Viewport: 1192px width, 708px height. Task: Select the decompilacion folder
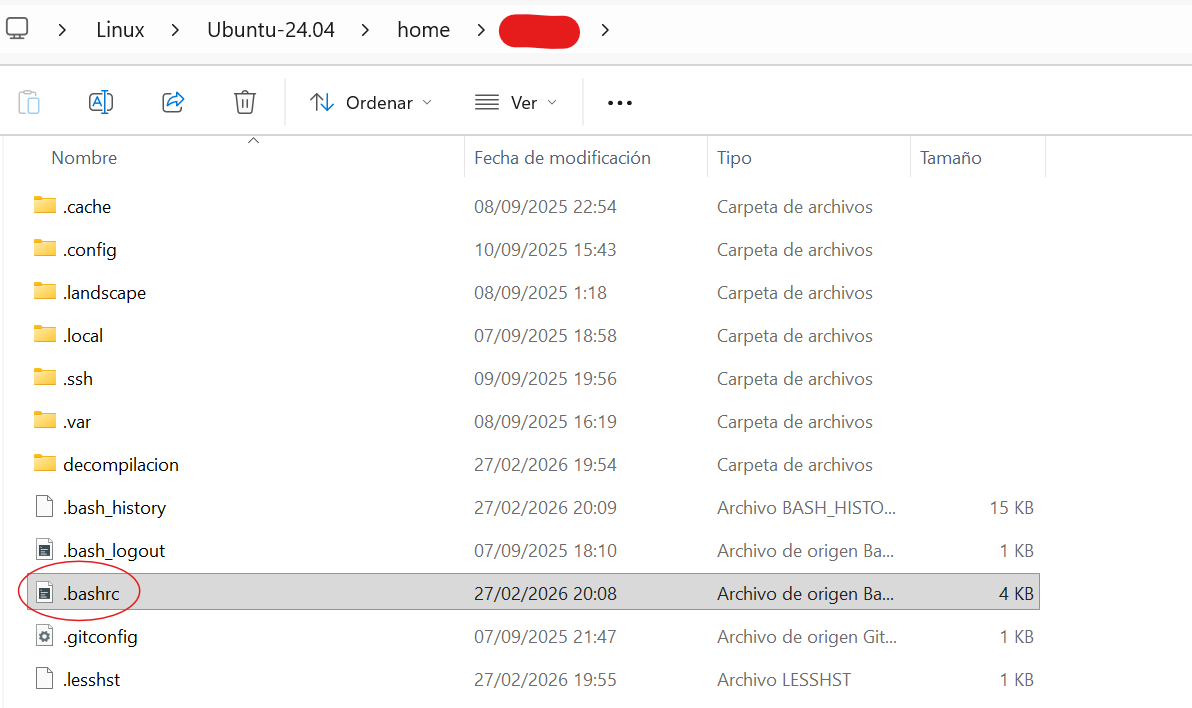tap(120, 465)
